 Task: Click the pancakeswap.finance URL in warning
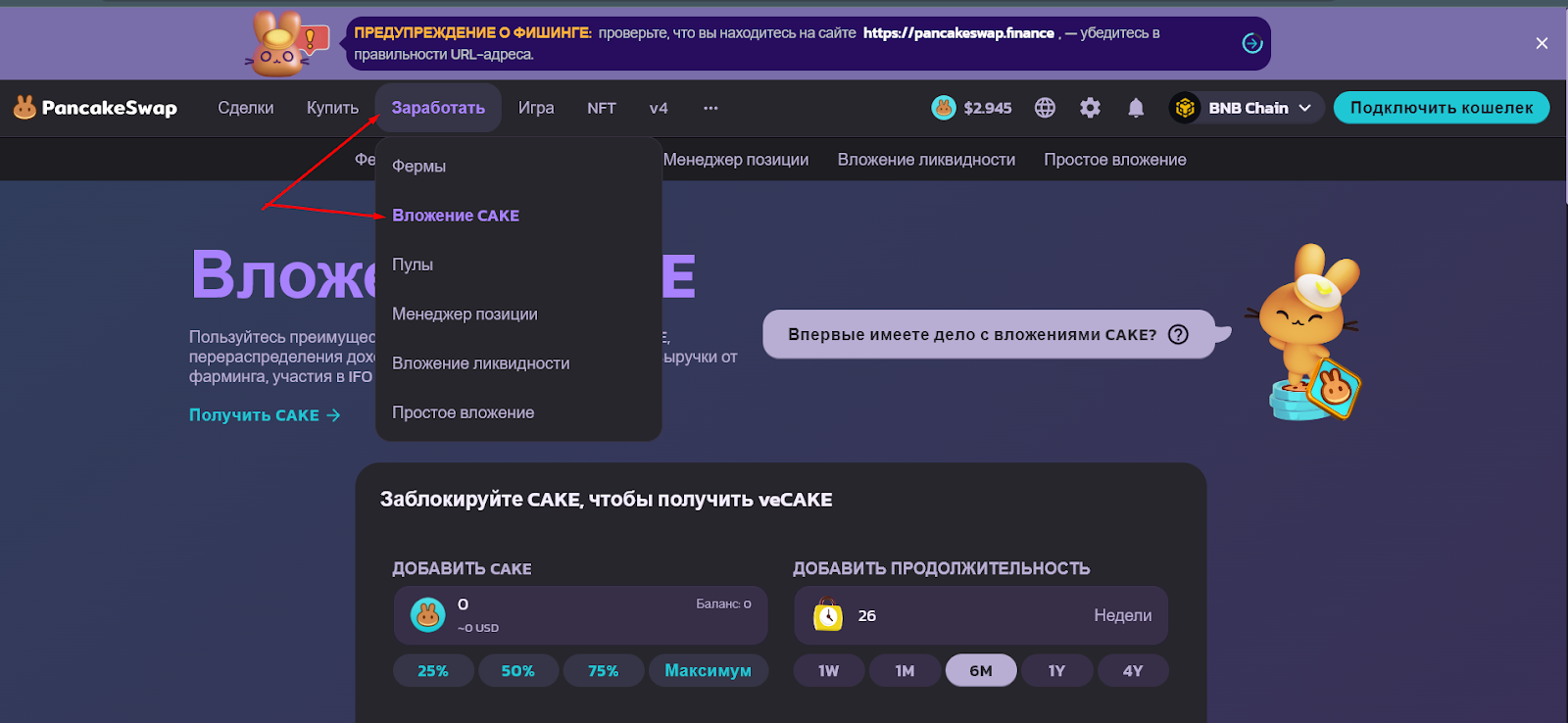click(x=958, y=33)
